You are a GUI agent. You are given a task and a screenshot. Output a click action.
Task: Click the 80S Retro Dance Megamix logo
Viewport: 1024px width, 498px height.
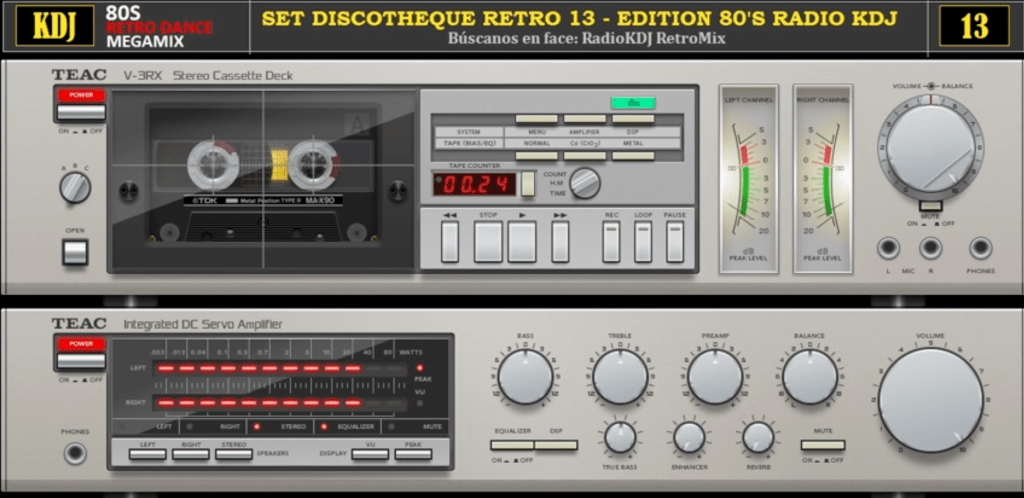coord(159,26)
